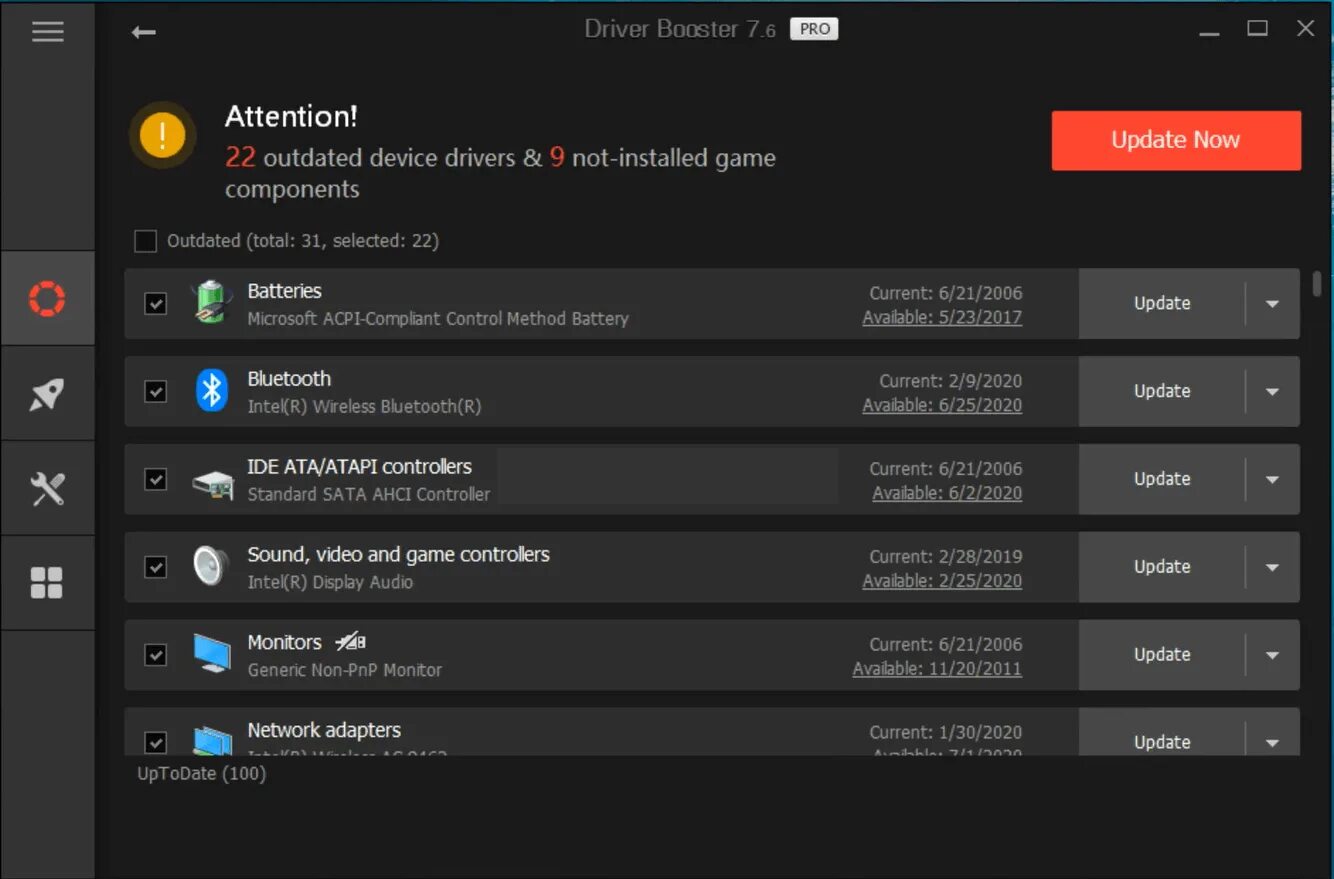Open the hamburger menu
1334x879 pixels.
click(x=47, y=32)
